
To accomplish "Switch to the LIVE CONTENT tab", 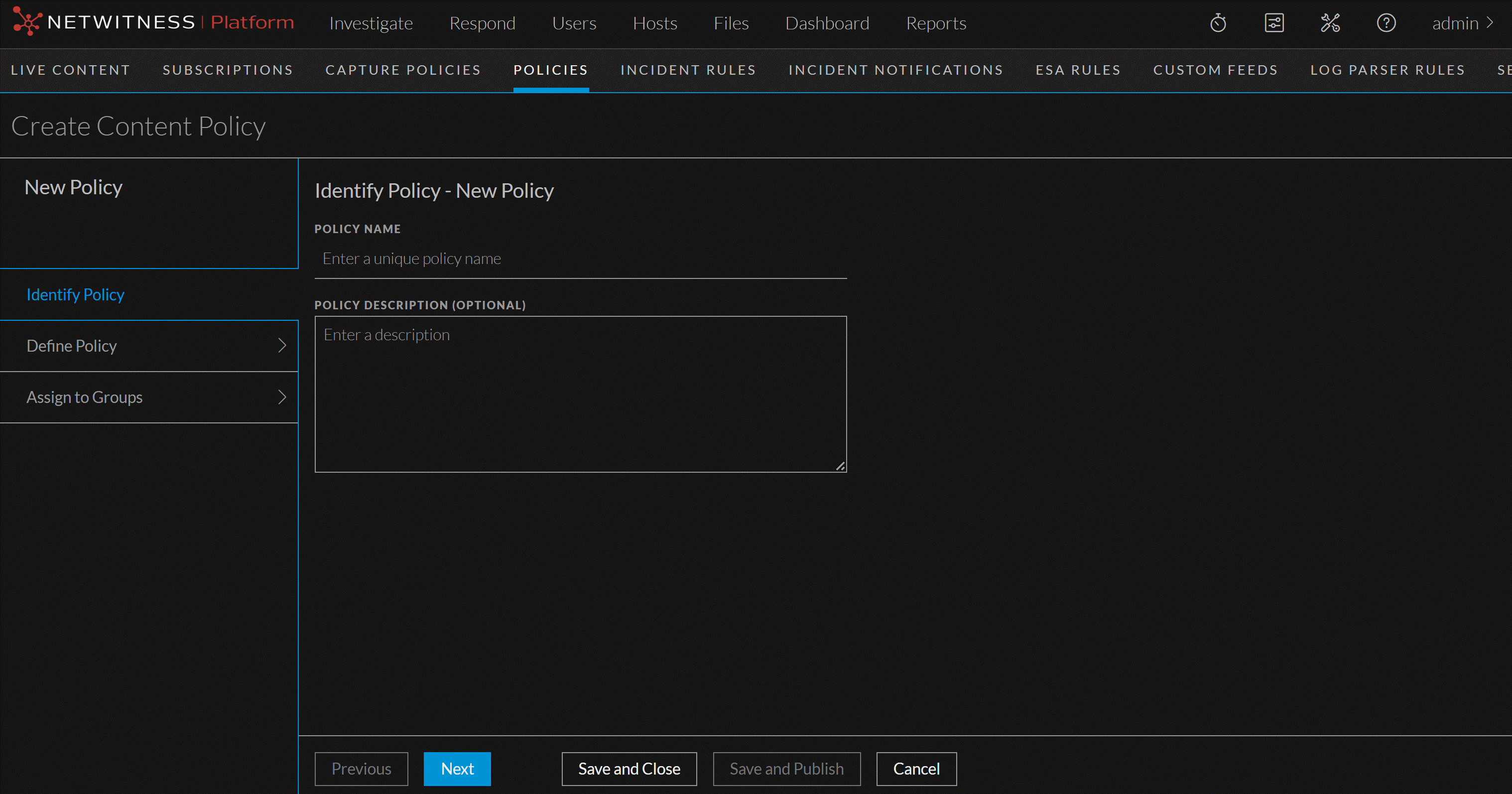I will [70, 70].
